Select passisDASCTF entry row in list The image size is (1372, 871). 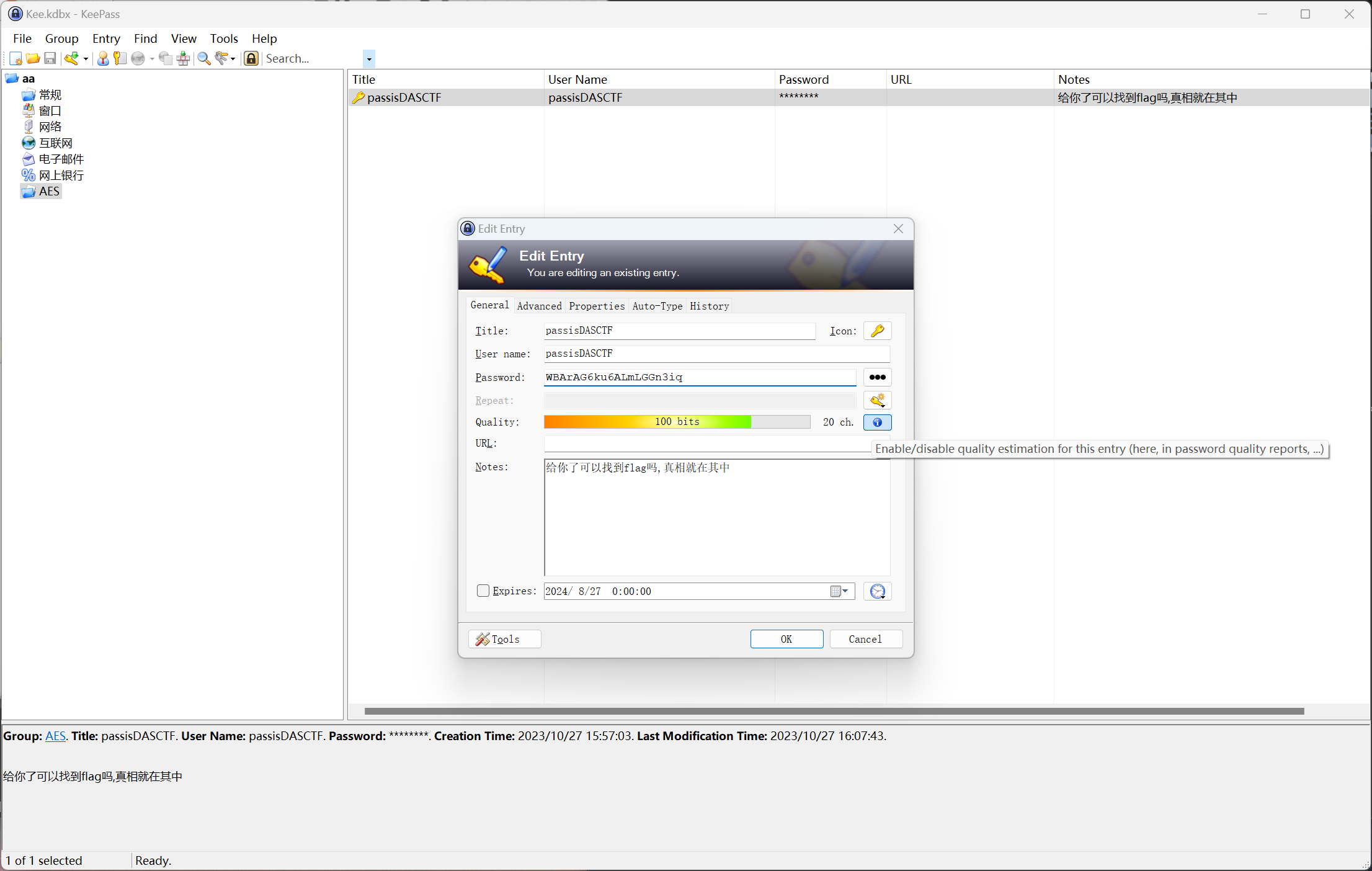pyautogui.click(x=858, y=97)
